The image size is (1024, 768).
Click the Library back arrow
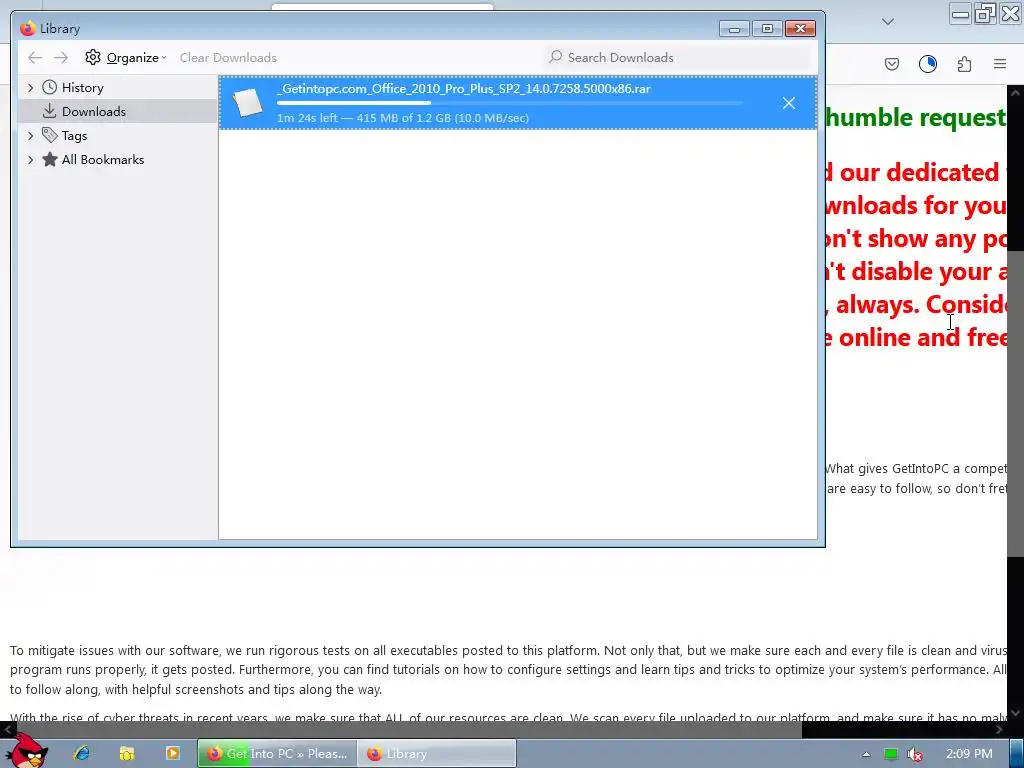pos(35,57)
